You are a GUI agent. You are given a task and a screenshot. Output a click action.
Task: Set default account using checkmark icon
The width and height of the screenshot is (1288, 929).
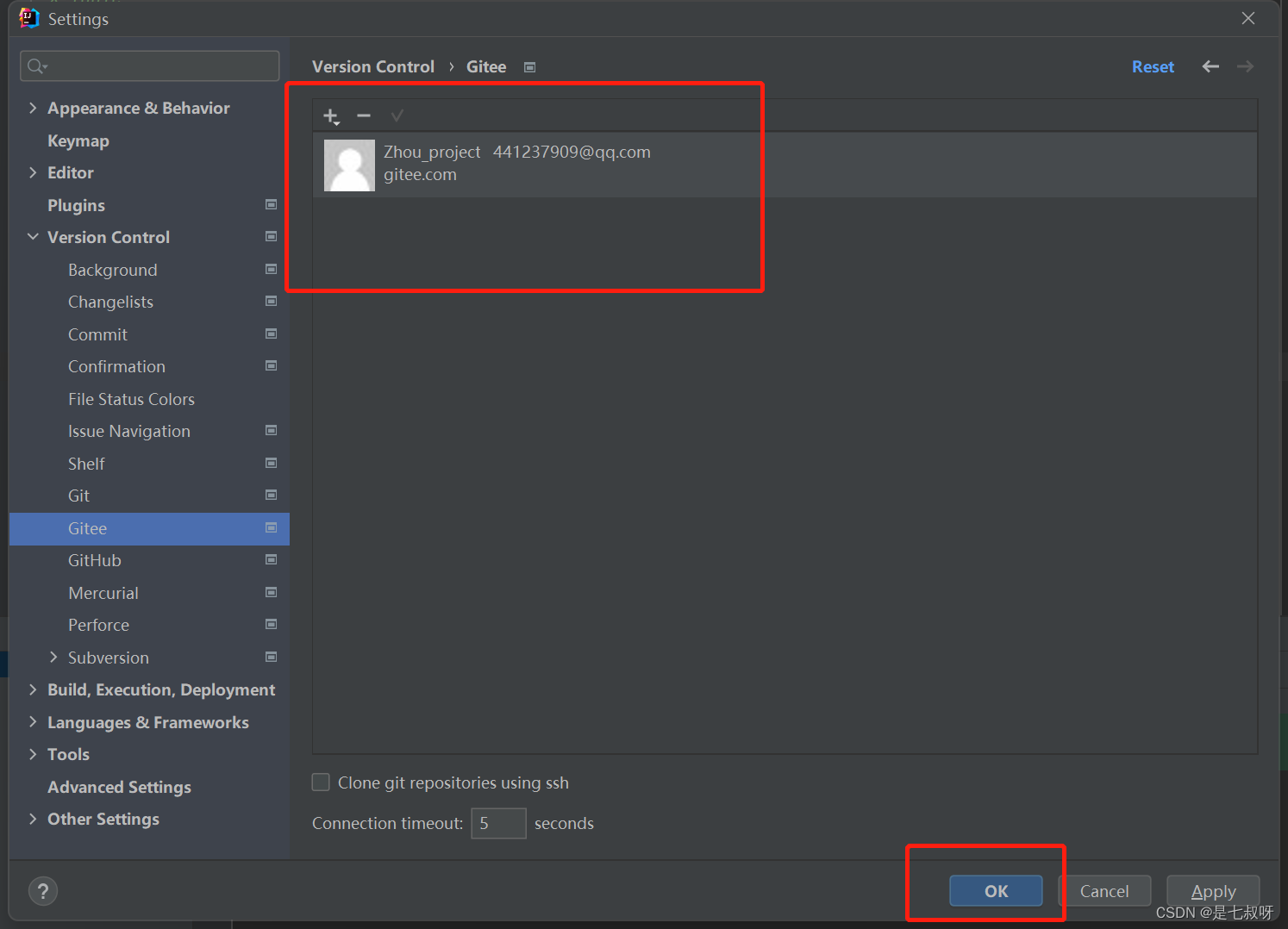click(397, 115)
